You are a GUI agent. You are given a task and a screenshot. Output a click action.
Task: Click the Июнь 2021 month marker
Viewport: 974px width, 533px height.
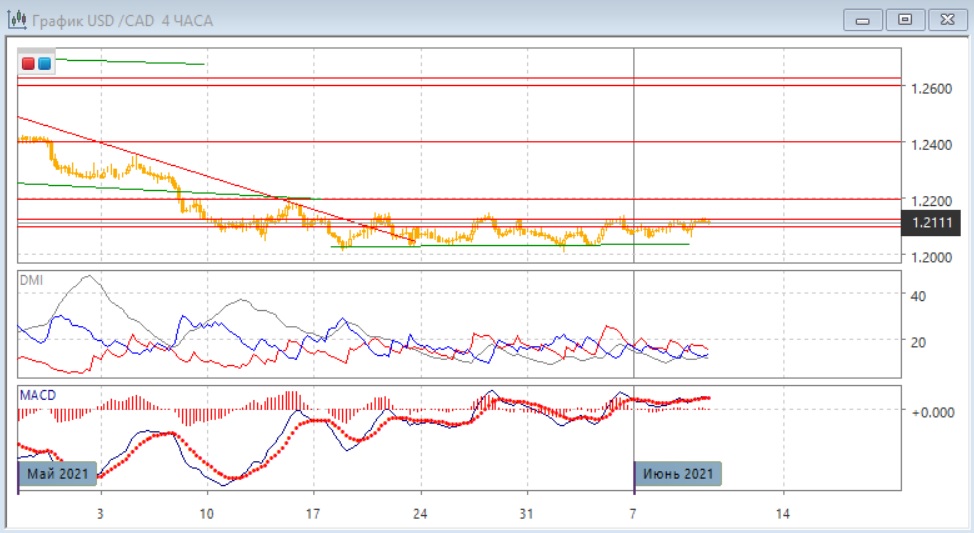678,473
